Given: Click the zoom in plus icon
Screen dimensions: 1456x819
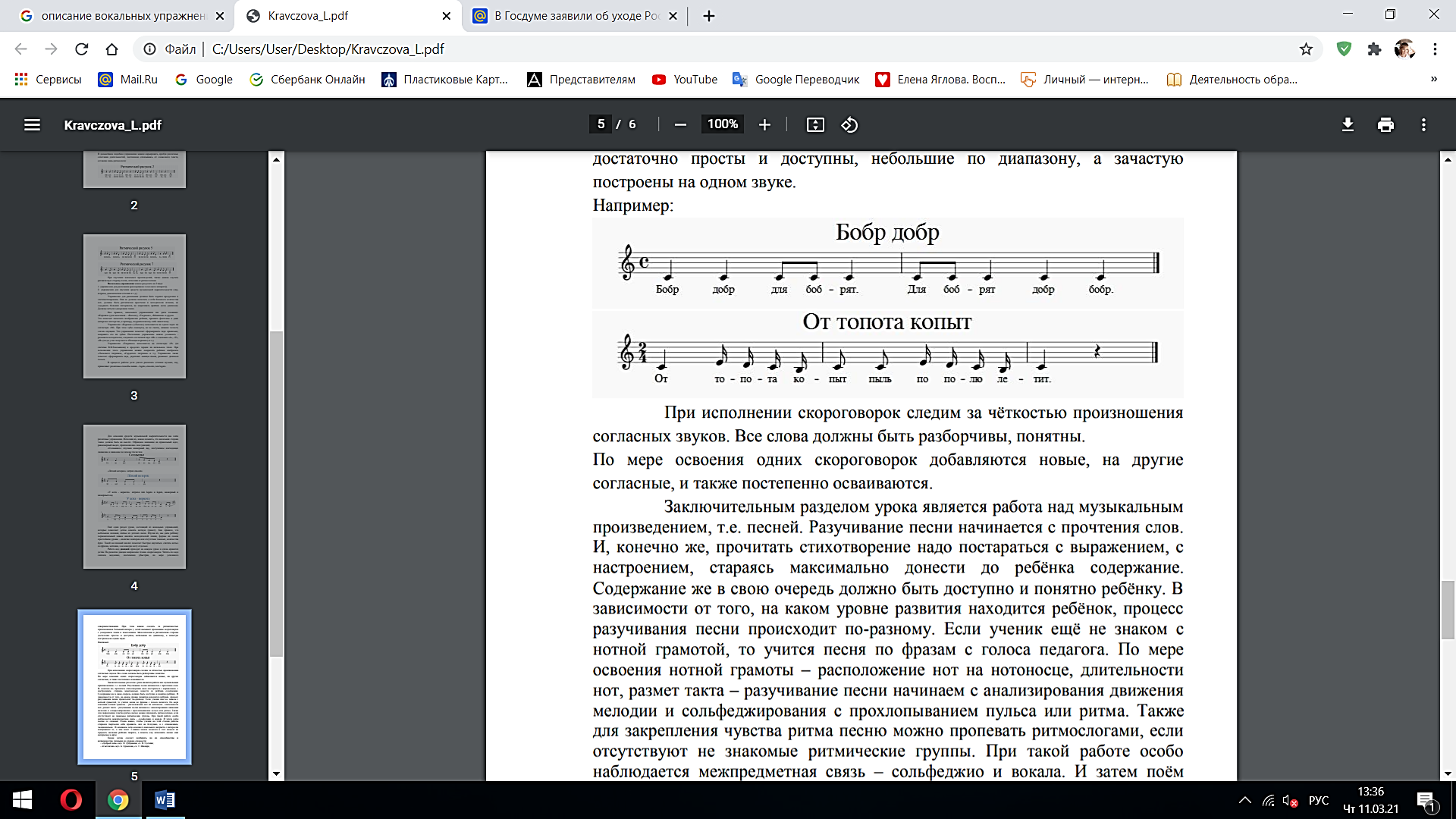Looking at the screenshot, I should (x=764, y=125).
